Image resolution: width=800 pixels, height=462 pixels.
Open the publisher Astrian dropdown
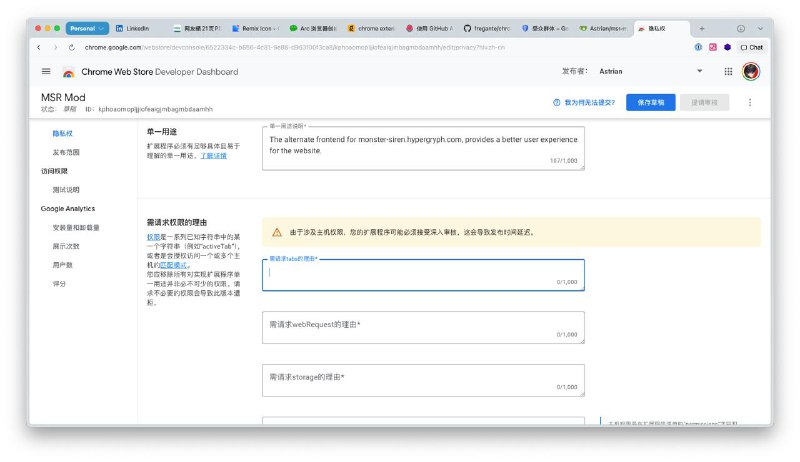click(x=651, y=71)
